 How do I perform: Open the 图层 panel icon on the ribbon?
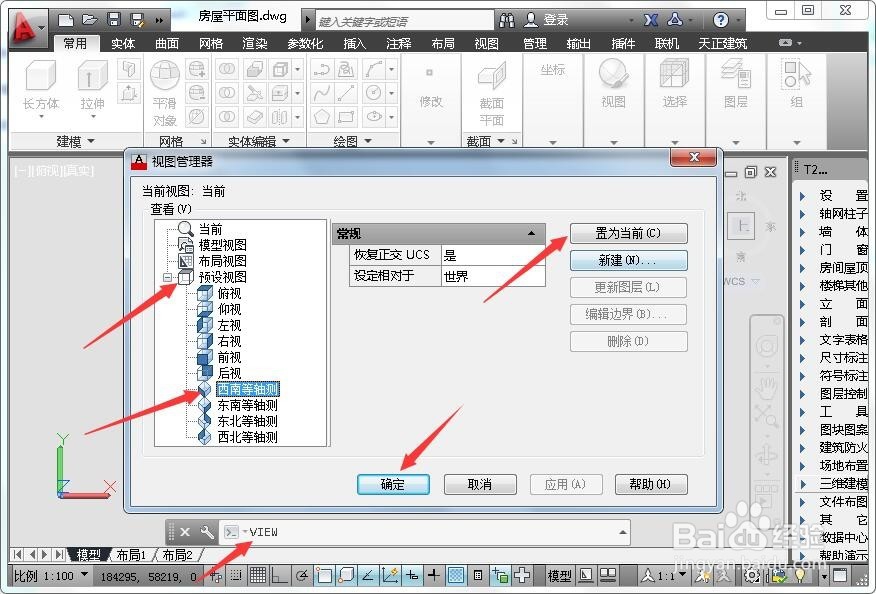coord(736,75)
